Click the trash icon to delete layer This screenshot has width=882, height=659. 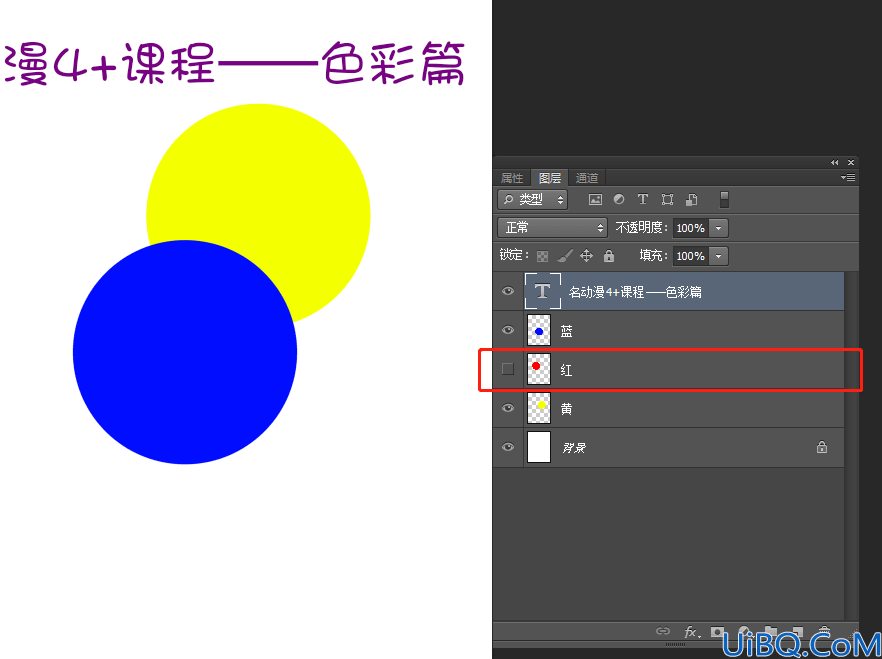pyautogui.click(x=824, y=631)
